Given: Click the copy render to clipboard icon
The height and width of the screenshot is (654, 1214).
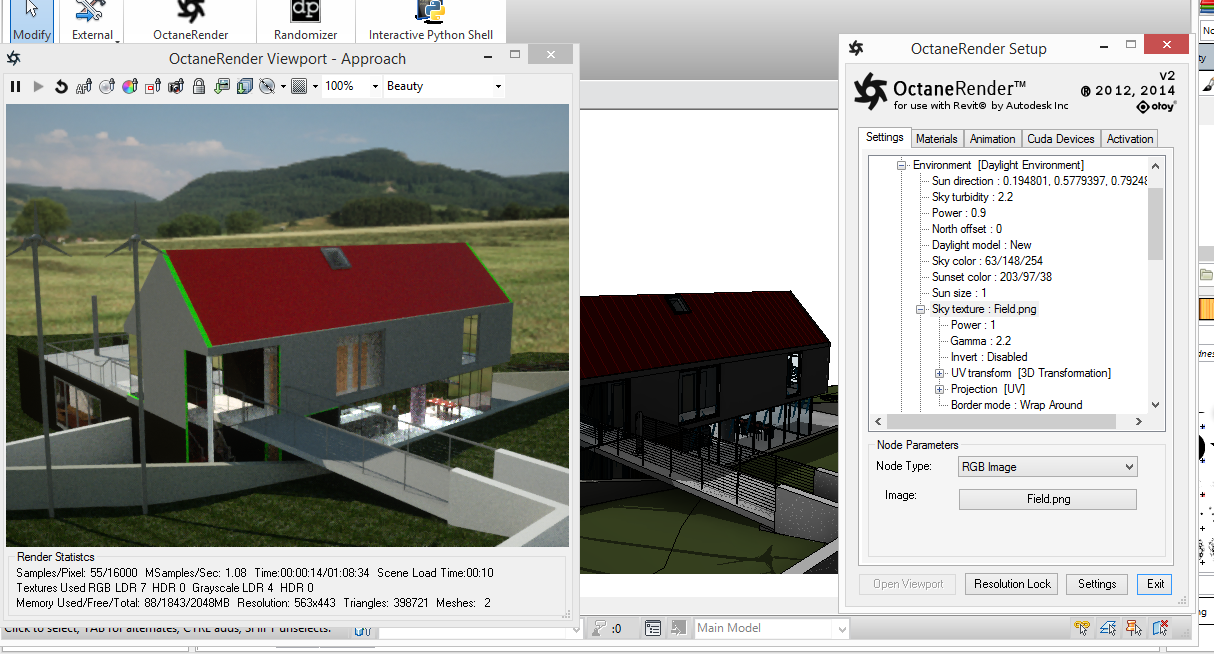Looking at the screenshot, I should click(245, 87).
